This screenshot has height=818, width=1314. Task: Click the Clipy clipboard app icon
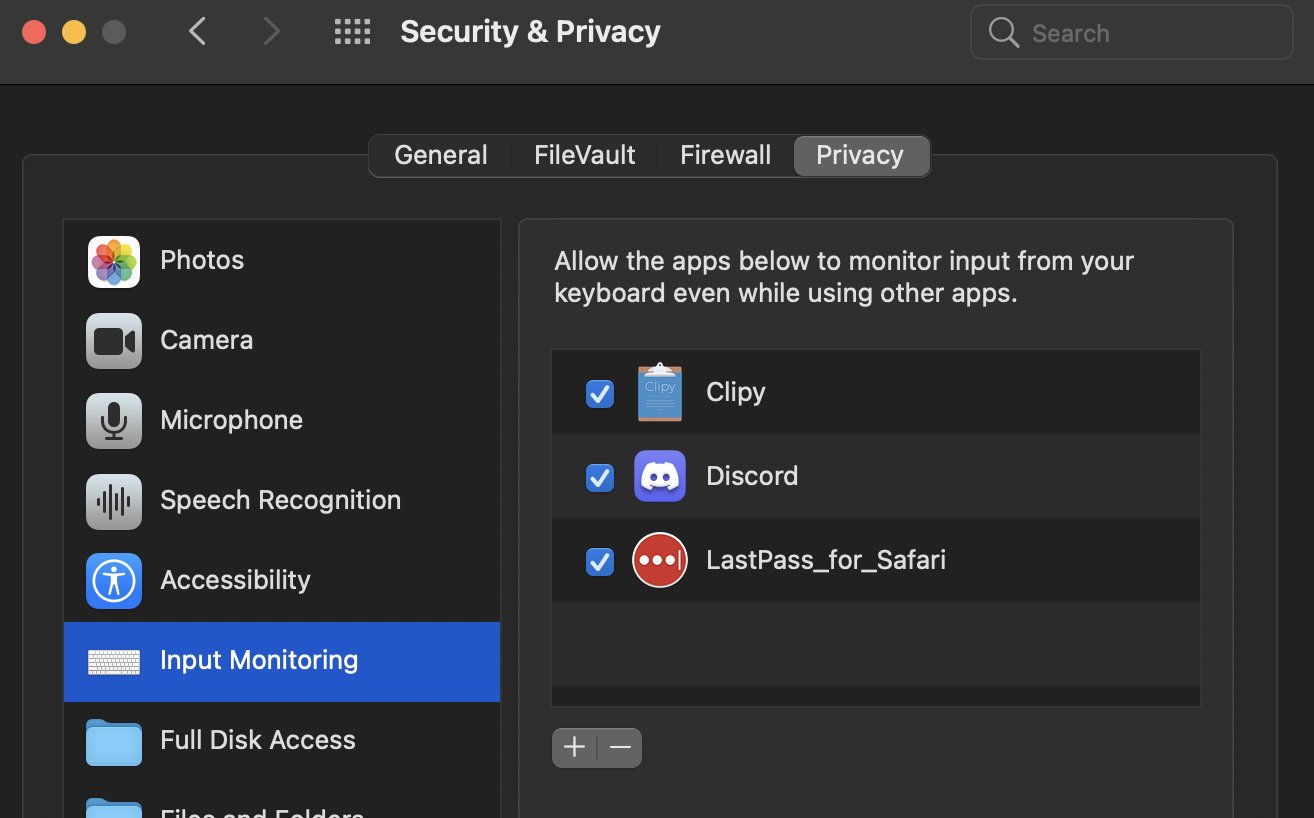click(x=660, y=392)
